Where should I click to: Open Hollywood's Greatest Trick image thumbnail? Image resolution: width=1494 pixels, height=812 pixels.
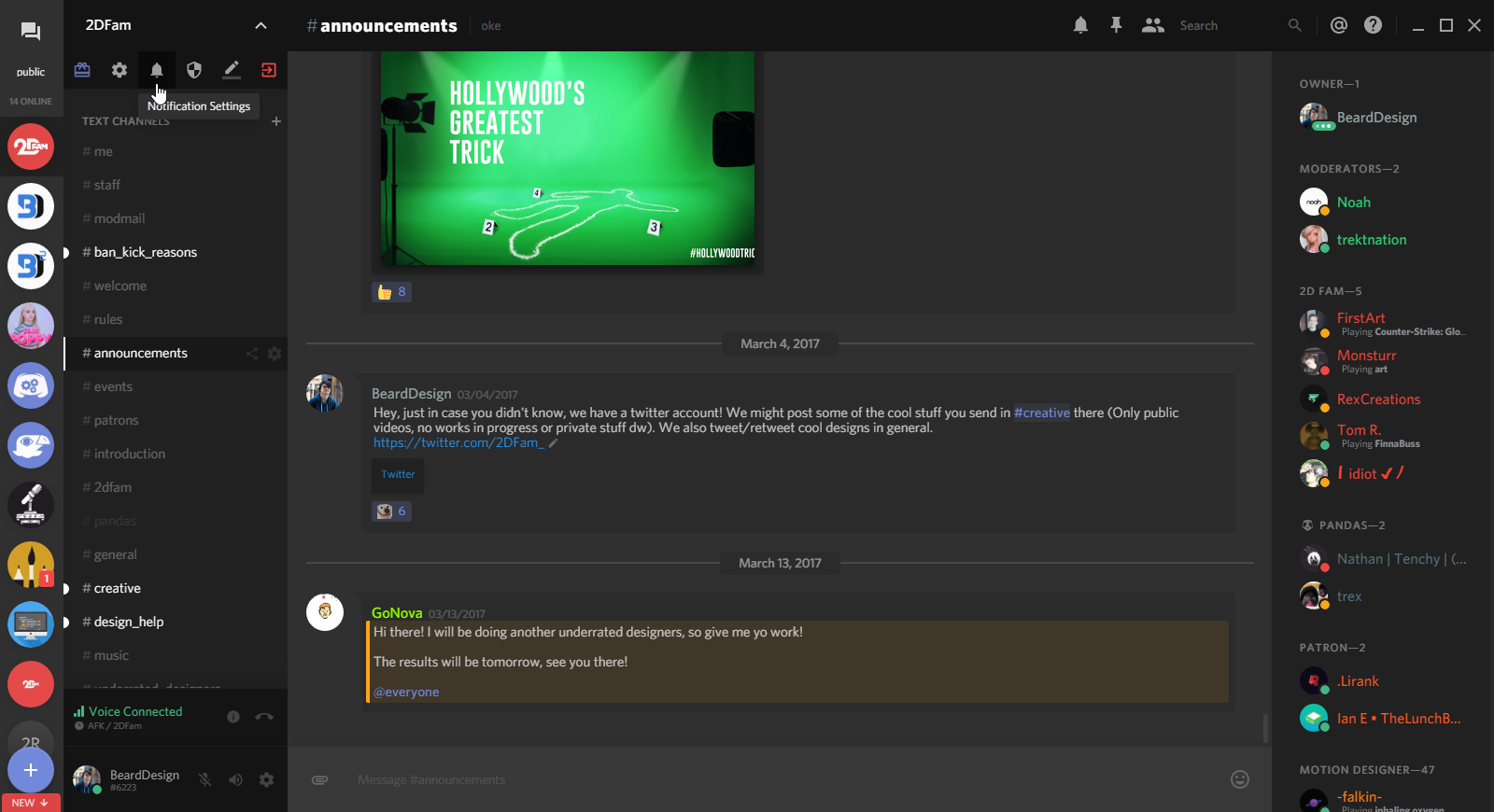coord(568,158)
